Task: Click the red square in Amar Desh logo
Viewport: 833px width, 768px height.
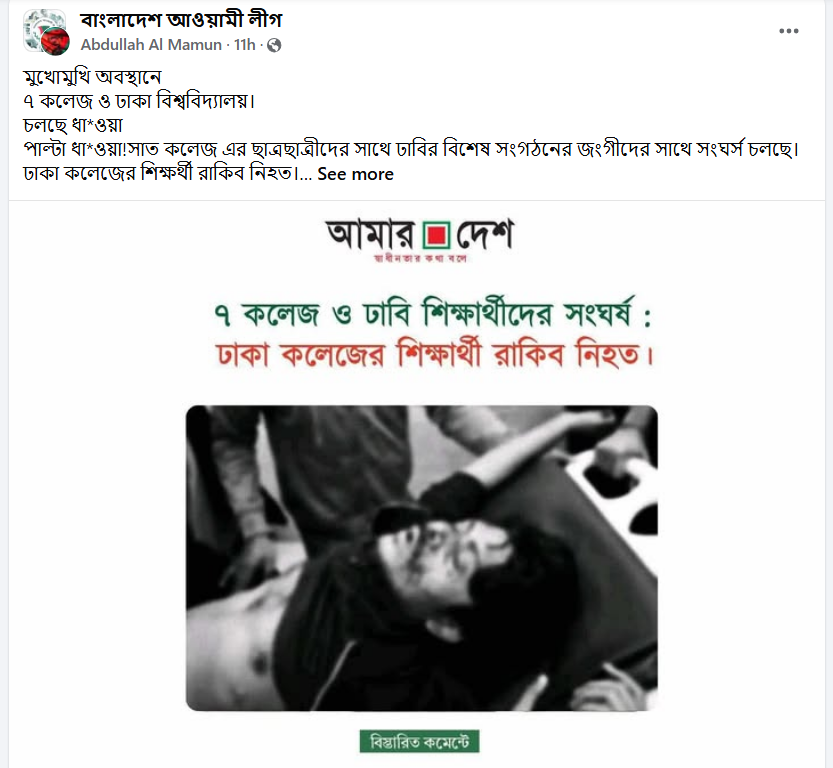Action: (x=437, y=235)
